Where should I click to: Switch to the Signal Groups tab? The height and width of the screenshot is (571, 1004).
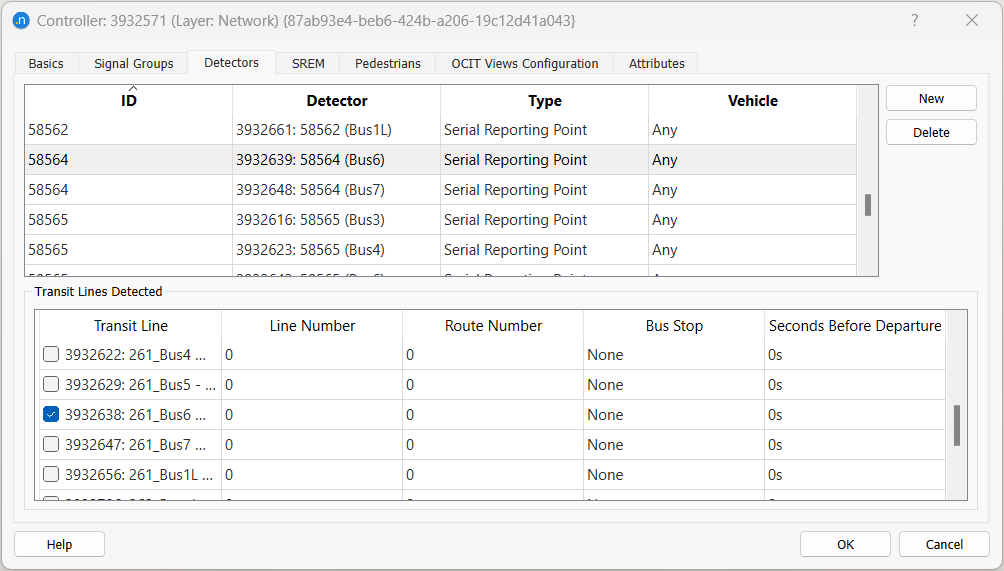click(133, 64)
